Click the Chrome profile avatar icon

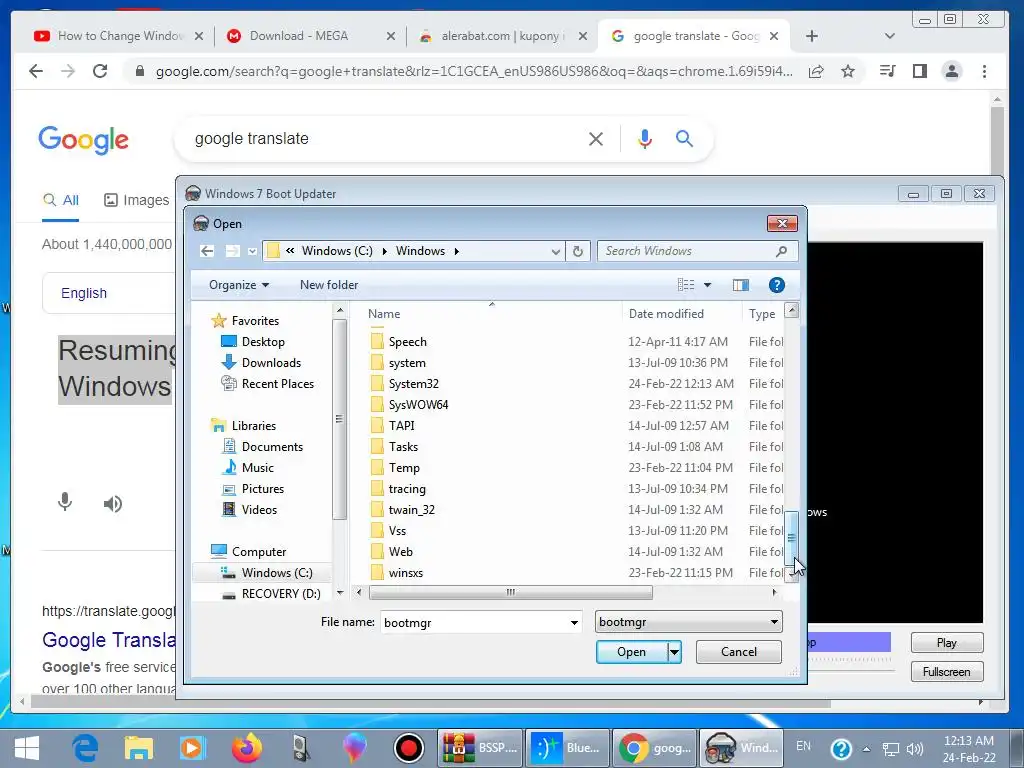pos(952,71)
